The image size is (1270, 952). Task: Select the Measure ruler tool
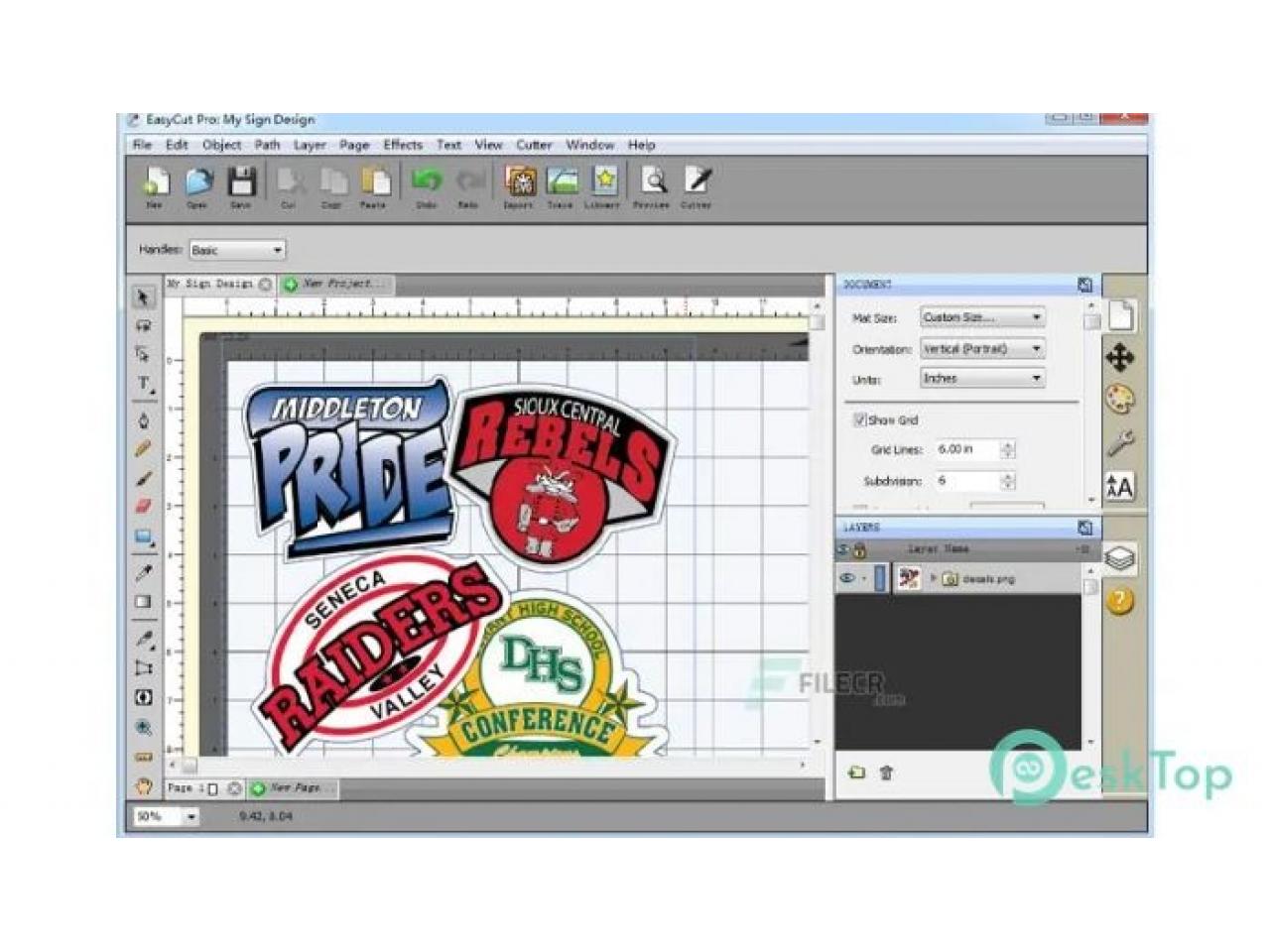[144, 757]
